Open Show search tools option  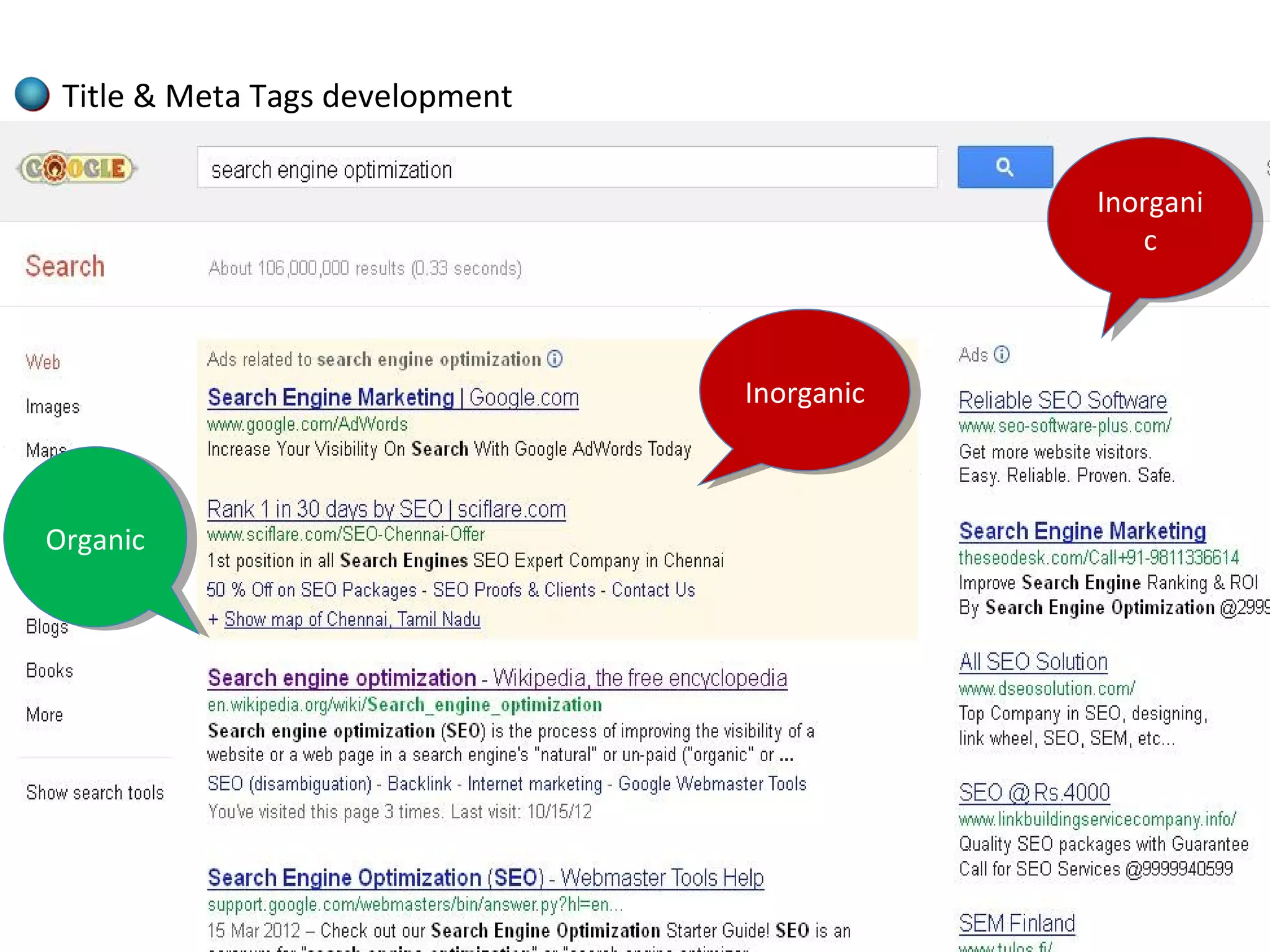click(x=95, y=793)
